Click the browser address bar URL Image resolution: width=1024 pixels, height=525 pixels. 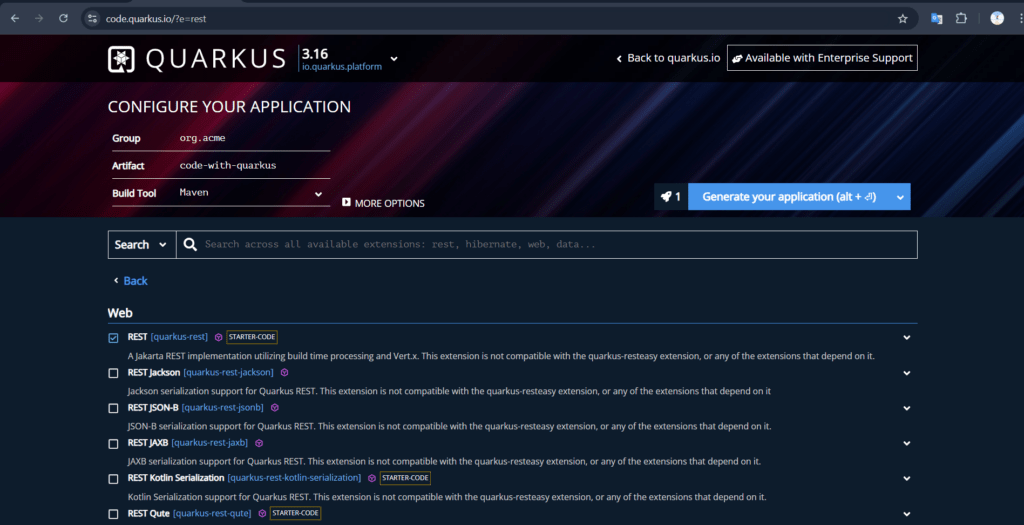coord(156,19)
